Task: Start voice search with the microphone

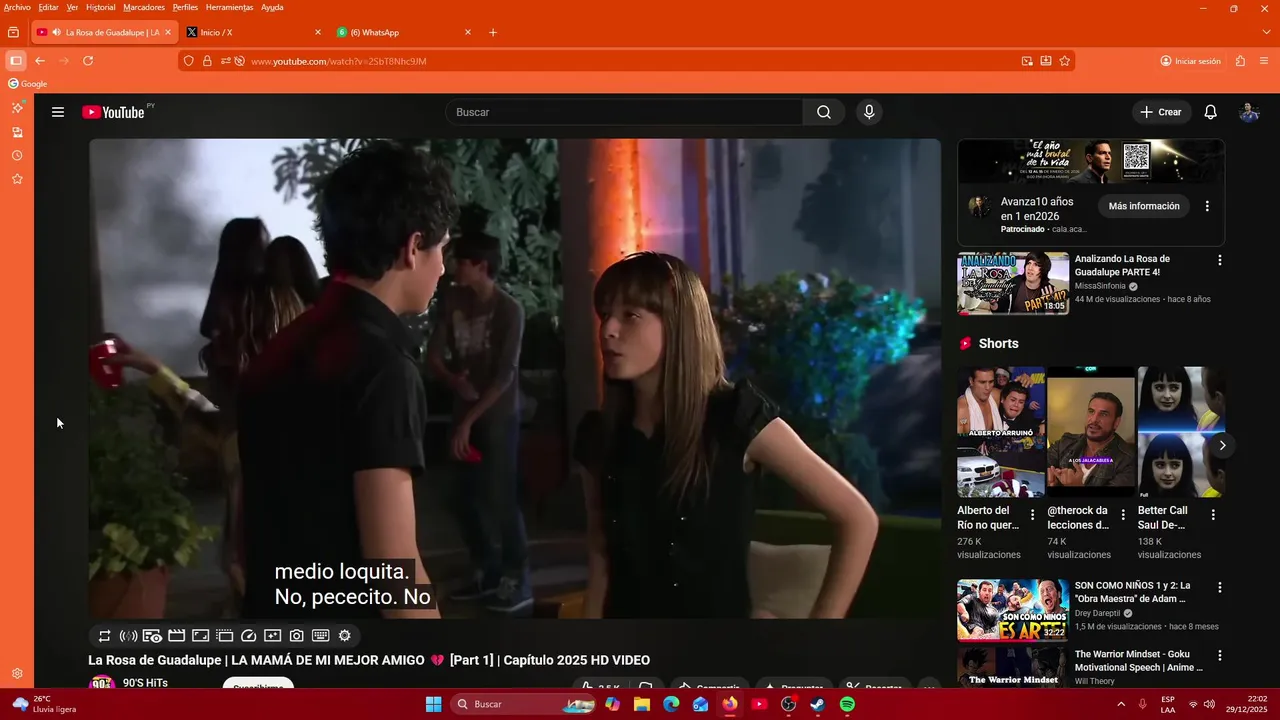Action: pos(869,112)
